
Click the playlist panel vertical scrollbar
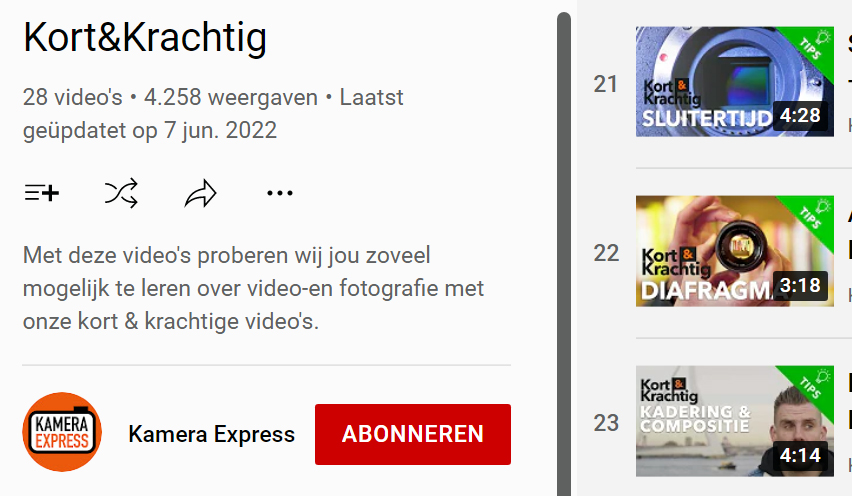[564, 254]
